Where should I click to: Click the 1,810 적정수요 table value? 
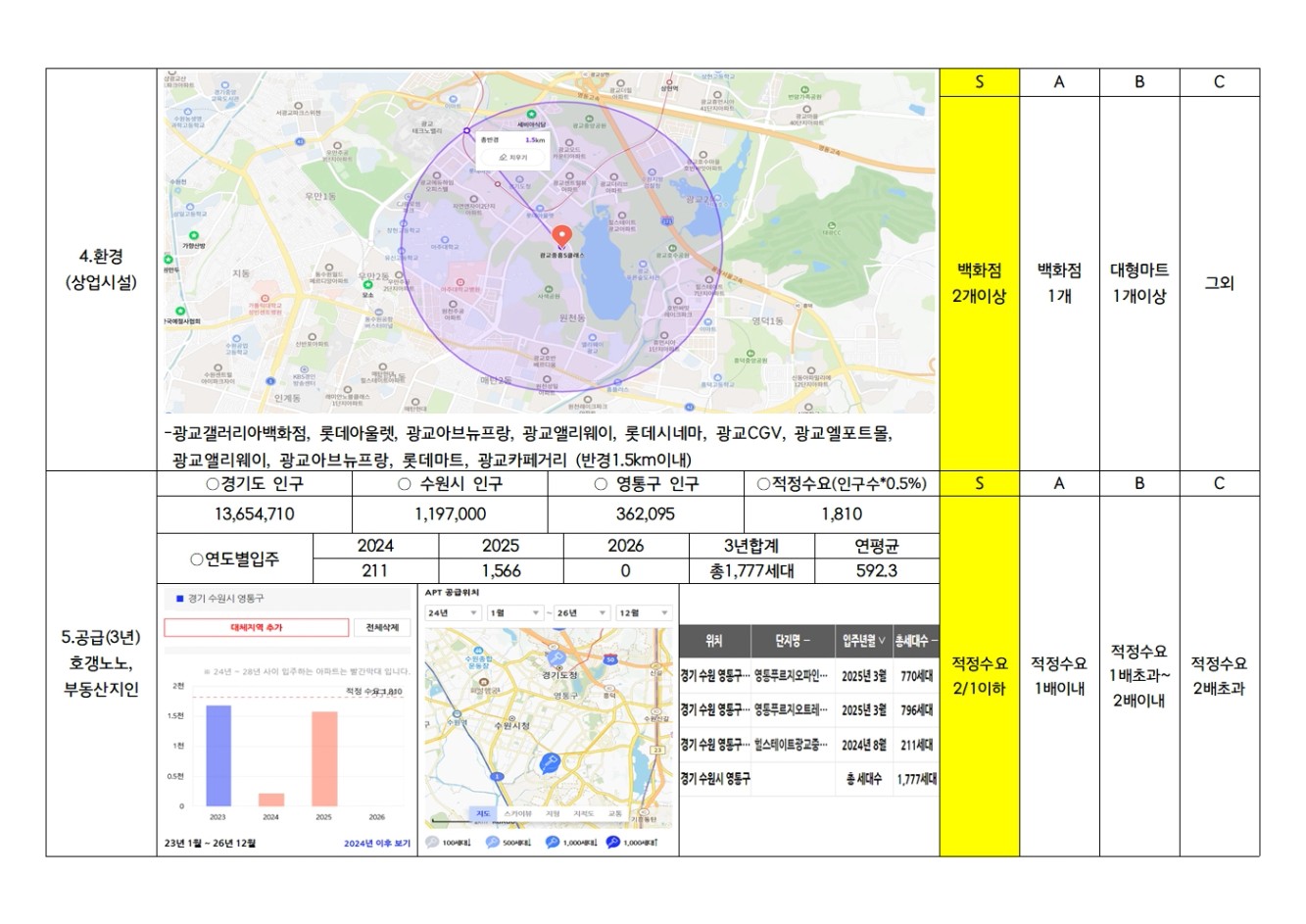pyautogui.click(x=842, y=514)
